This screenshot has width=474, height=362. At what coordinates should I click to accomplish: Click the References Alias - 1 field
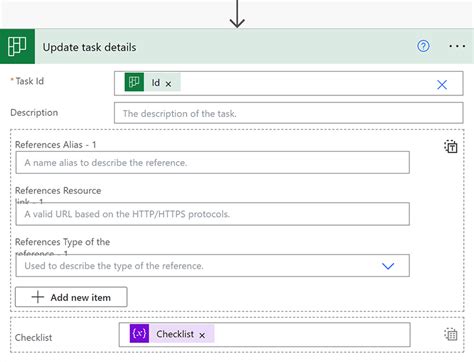tap(212, 163)
